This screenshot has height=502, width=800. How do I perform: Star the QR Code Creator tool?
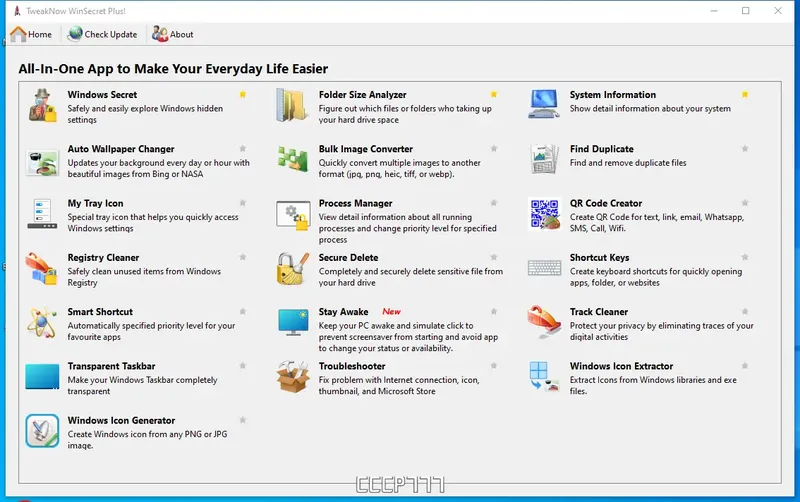tap(745, 203)
